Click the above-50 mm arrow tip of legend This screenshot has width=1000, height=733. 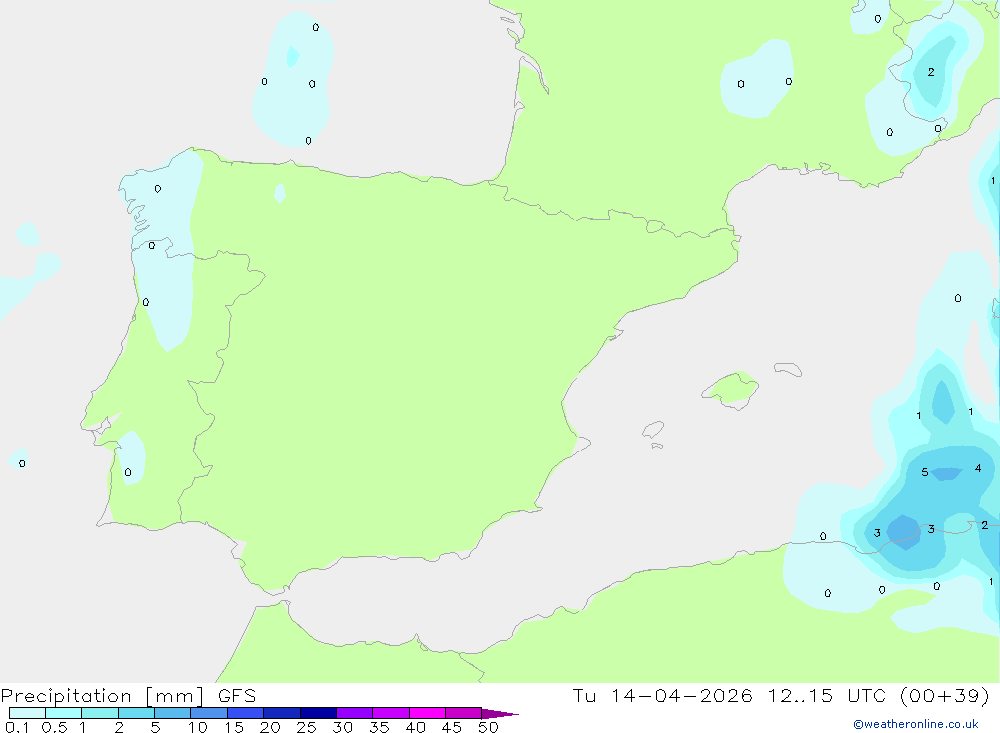pyautogui.click(x=500, y=713)
